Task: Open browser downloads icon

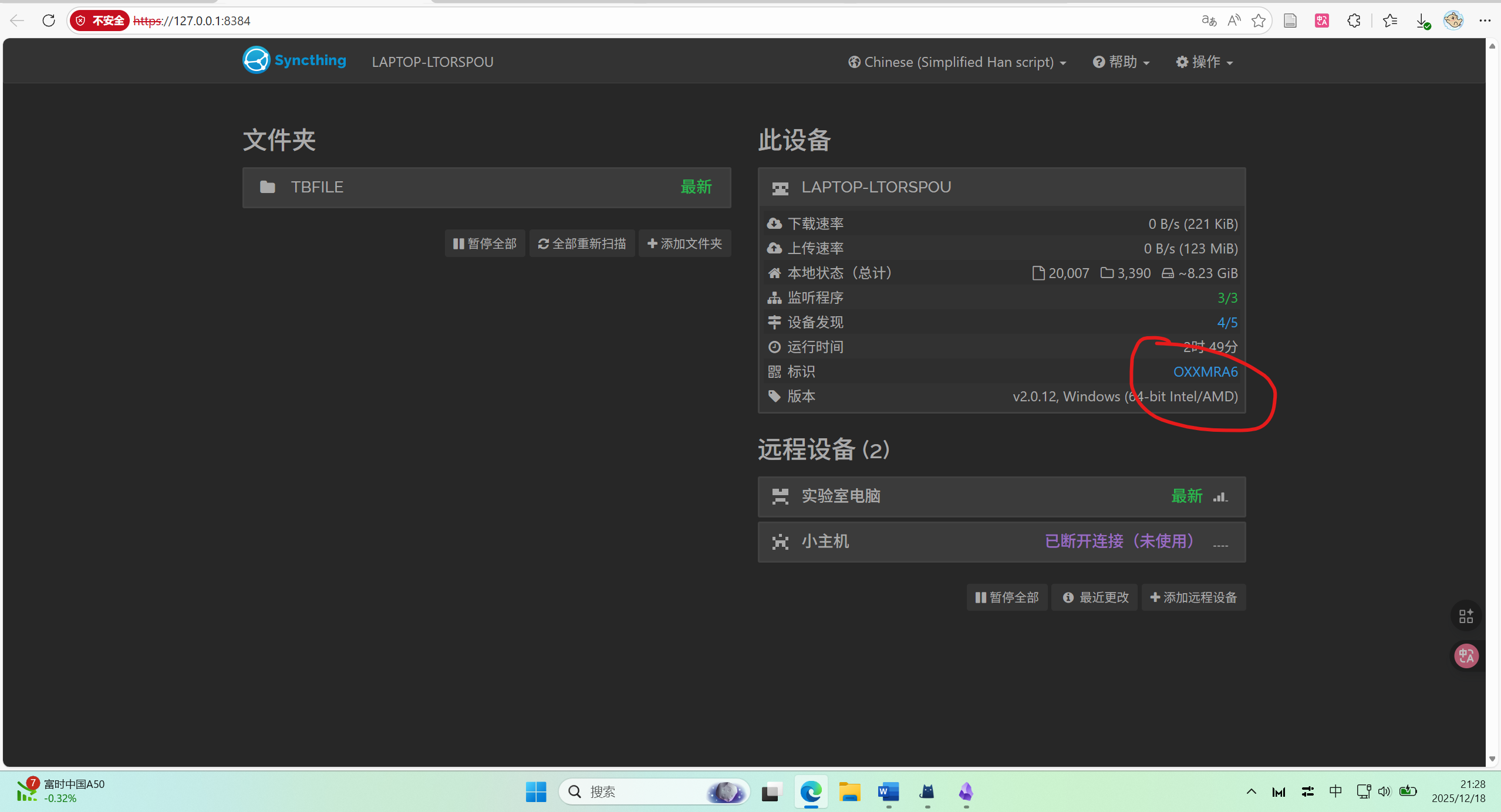Action: (1422, 21)
